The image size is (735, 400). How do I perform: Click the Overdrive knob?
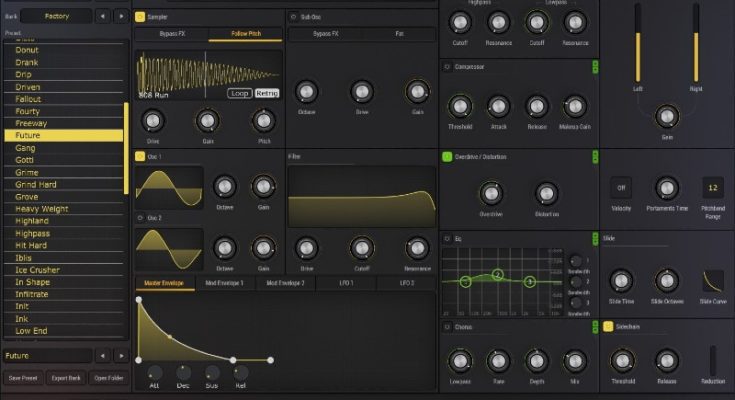point(490,193)
